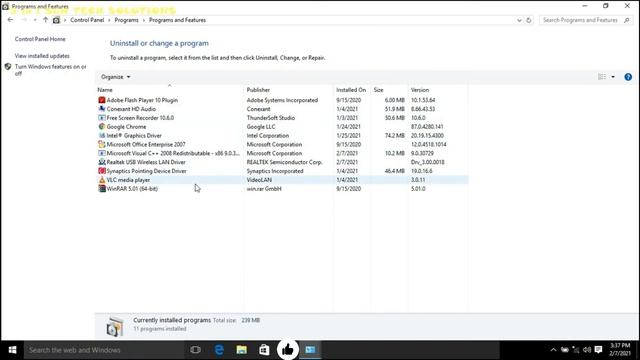Click the WinRAR 5.01 program icon
The width and height of the screenshot is (640, 360).
tap(102, 189)
